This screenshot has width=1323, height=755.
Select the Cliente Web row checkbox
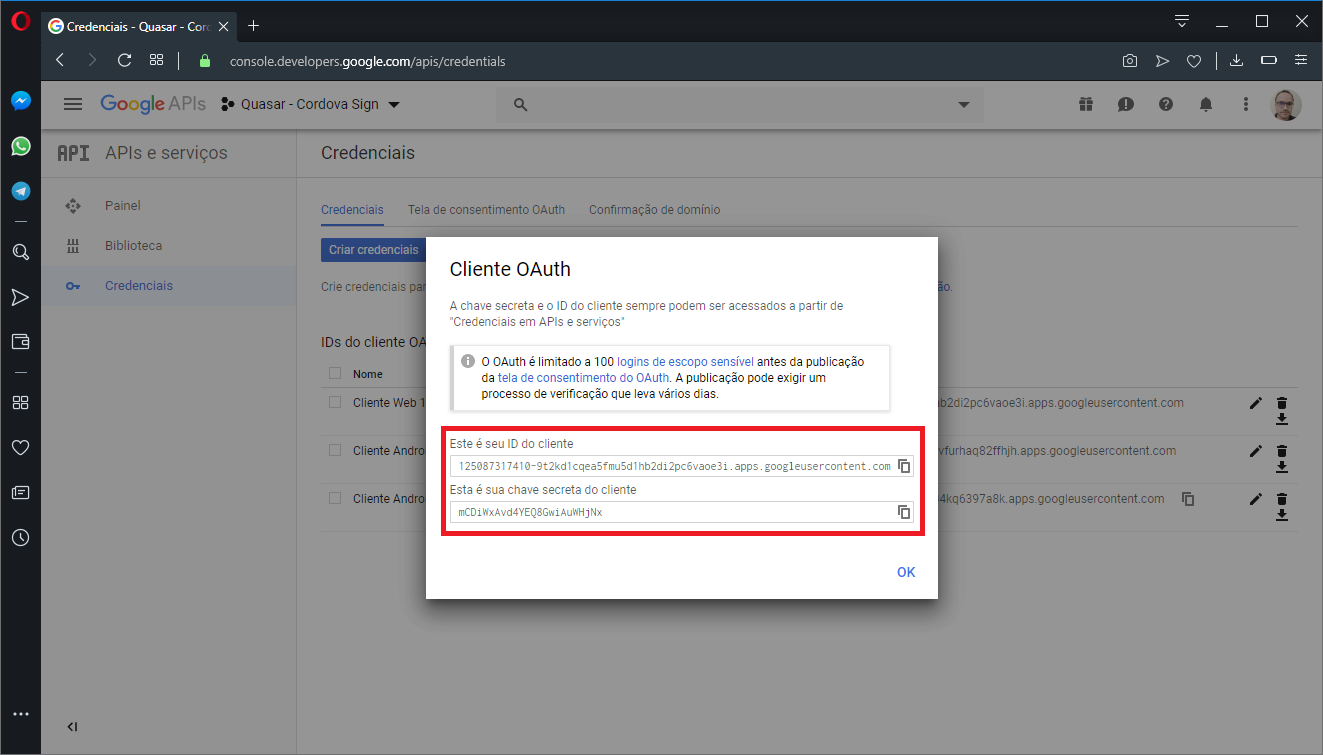334,402
